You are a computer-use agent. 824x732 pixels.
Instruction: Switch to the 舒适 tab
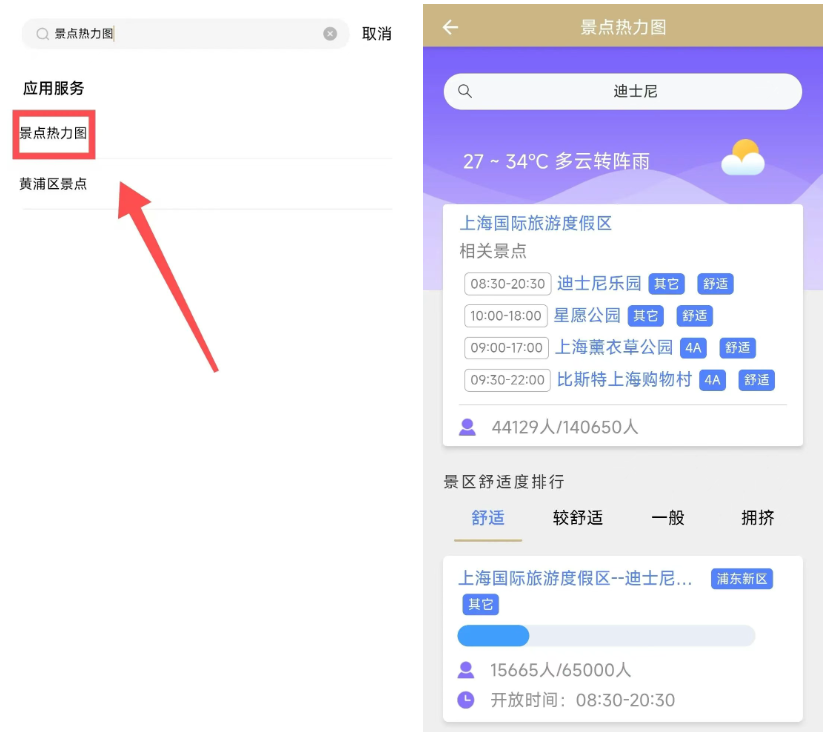[x=488, y=518]
